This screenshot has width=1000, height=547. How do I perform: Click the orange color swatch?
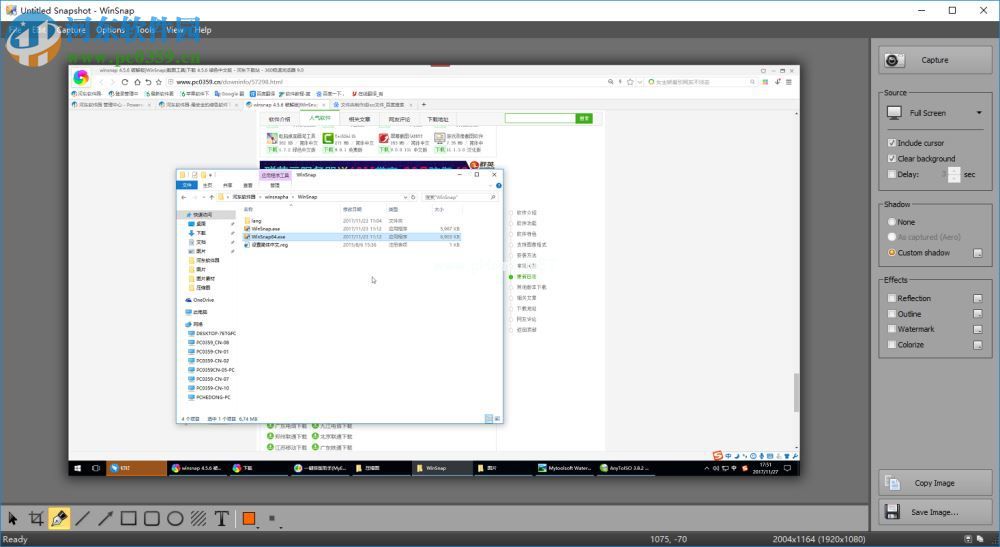249,518
